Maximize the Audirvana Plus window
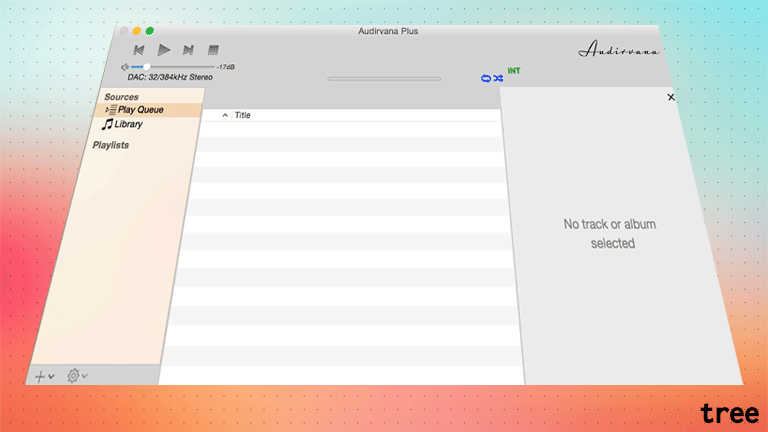768x432 pixels. (150, 31)
